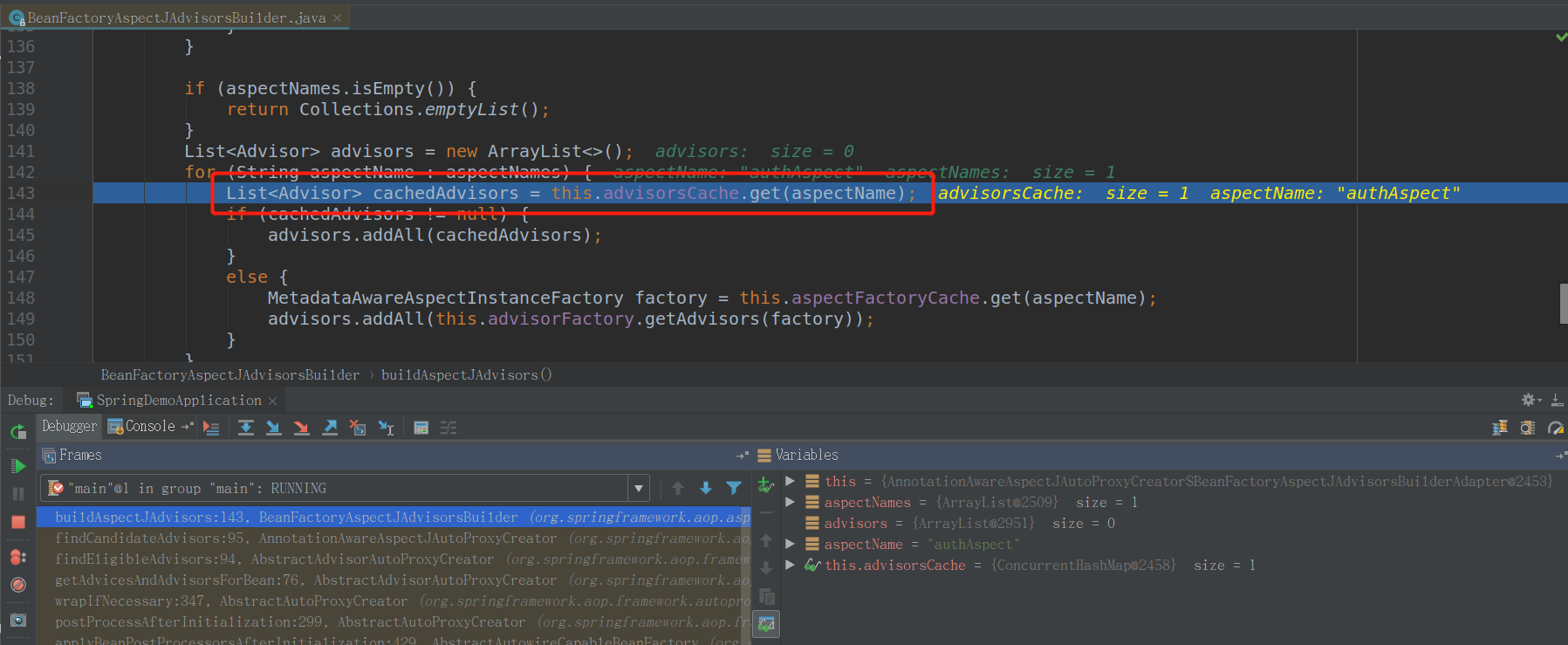Toggle the show watches in variables button
The height and width of the screenshot is (645, 1568).
click(x=766, y=624)
